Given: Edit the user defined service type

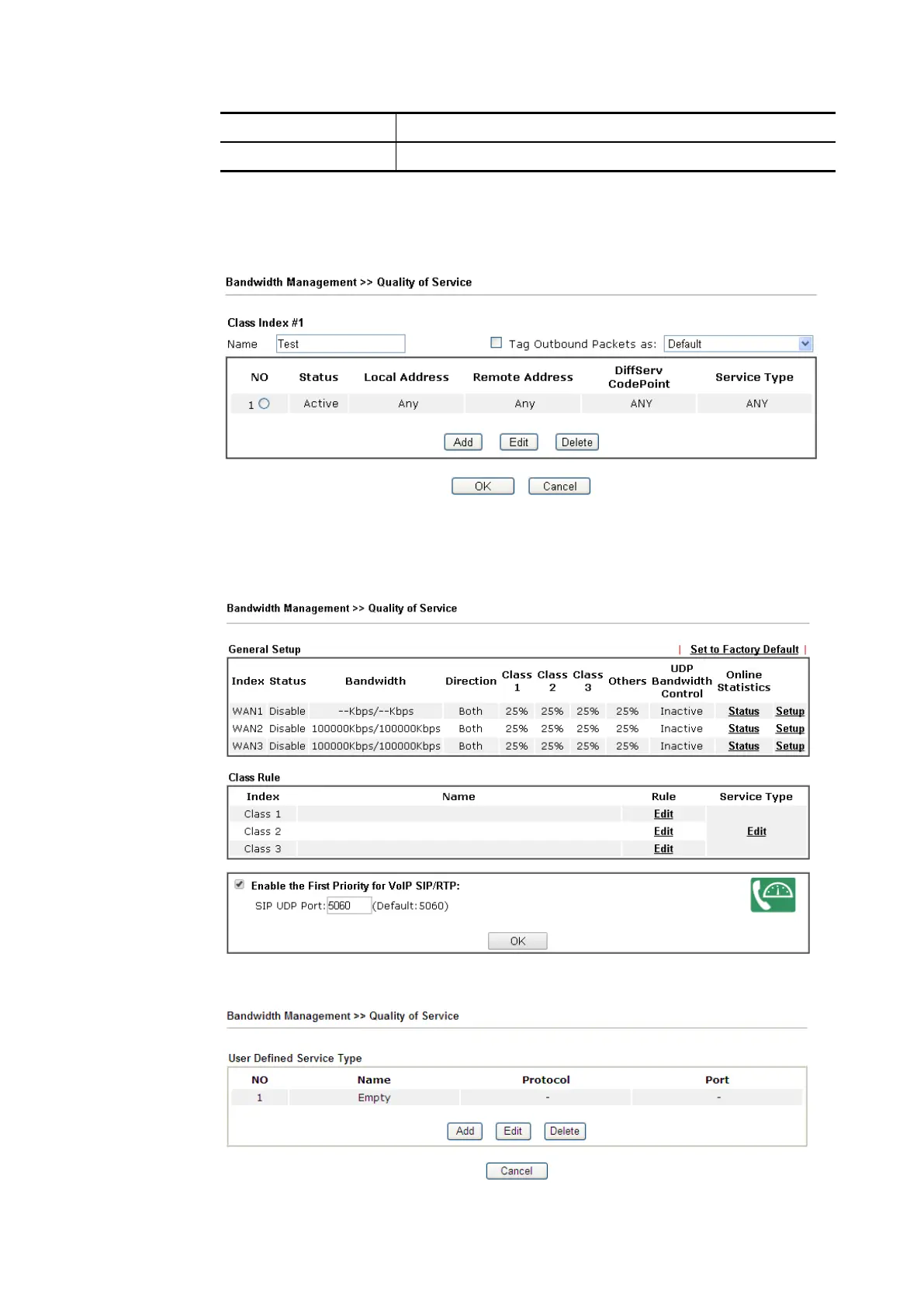Looking at the screenshot, I should coord(513,1131).
